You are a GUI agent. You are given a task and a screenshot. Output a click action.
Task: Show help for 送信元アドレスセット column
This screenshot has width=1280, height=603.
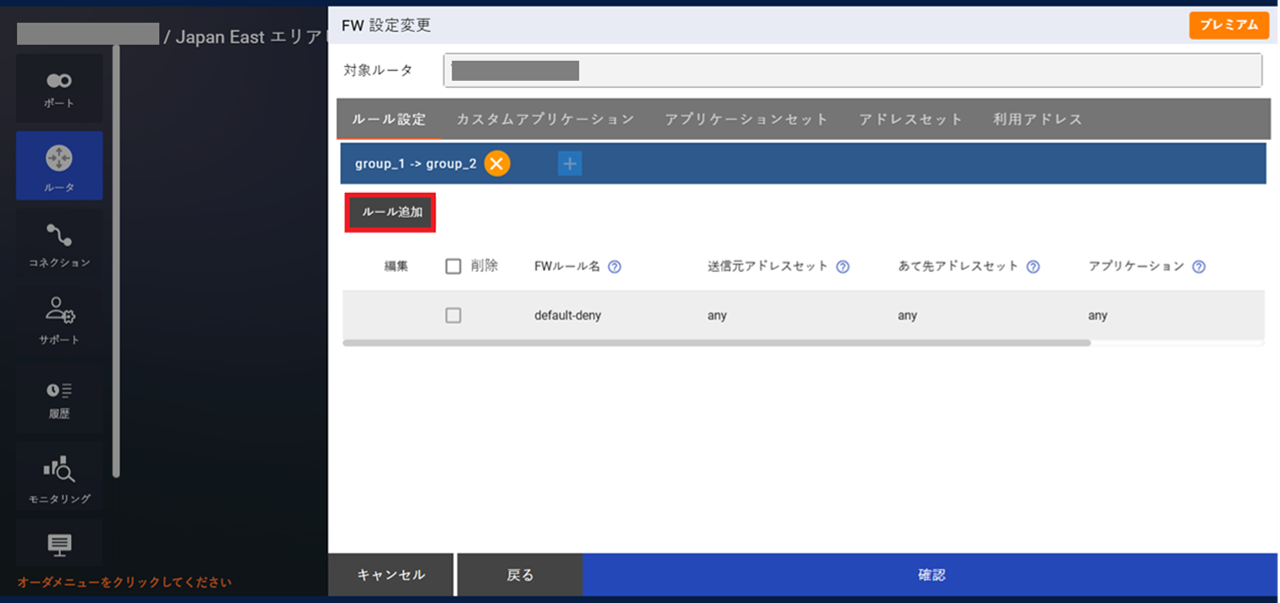point(843,267)
